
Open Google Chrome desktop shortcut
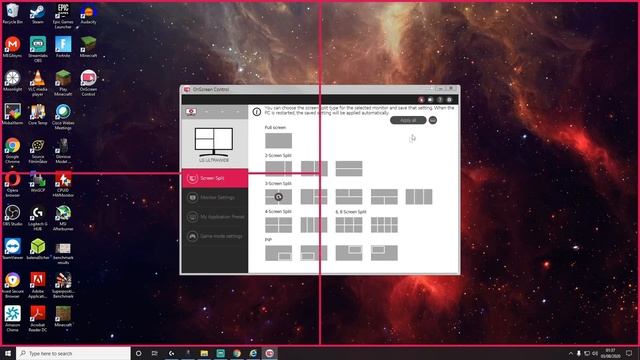pos(13,151)
